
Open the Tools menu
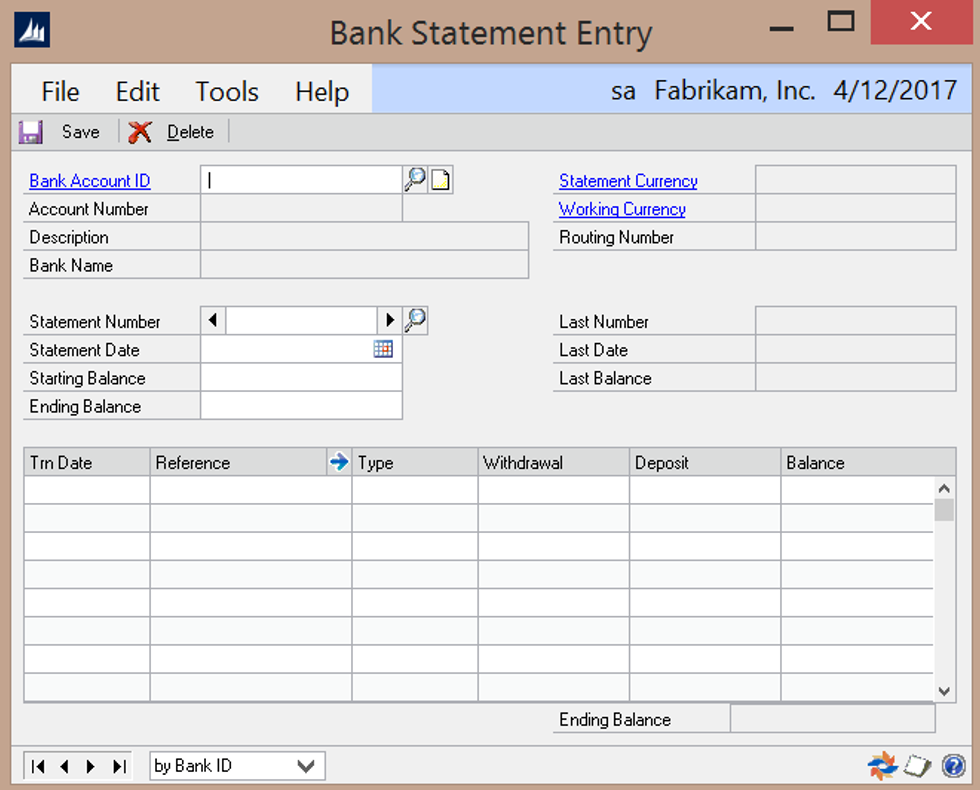pyautogui.click(x=227, y=92)
